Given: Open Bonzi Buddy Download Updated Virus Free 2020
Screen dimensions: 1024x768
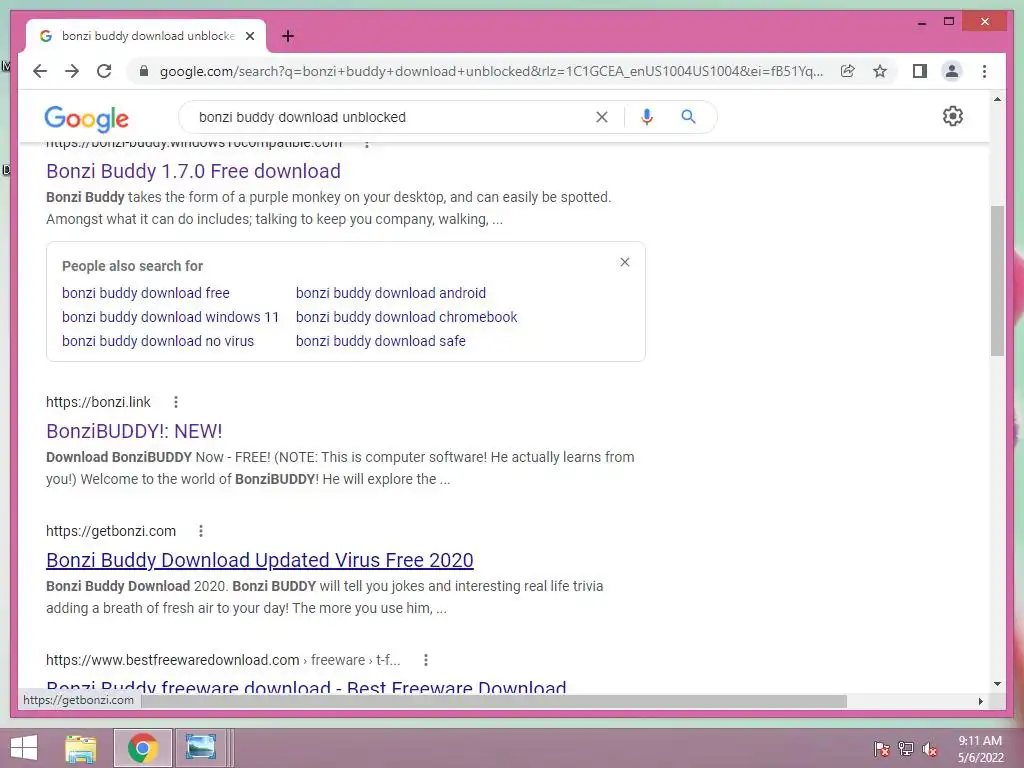Looking at the screenshot, I should point(260,560).
